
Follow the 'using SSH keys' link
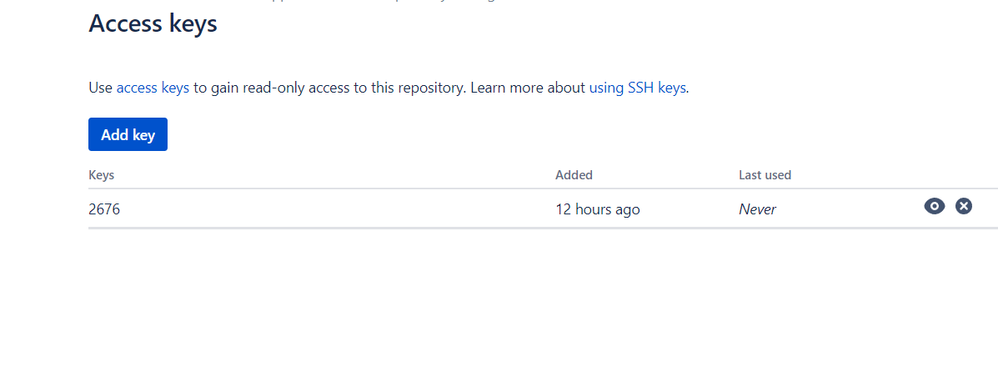coord(637,88)
